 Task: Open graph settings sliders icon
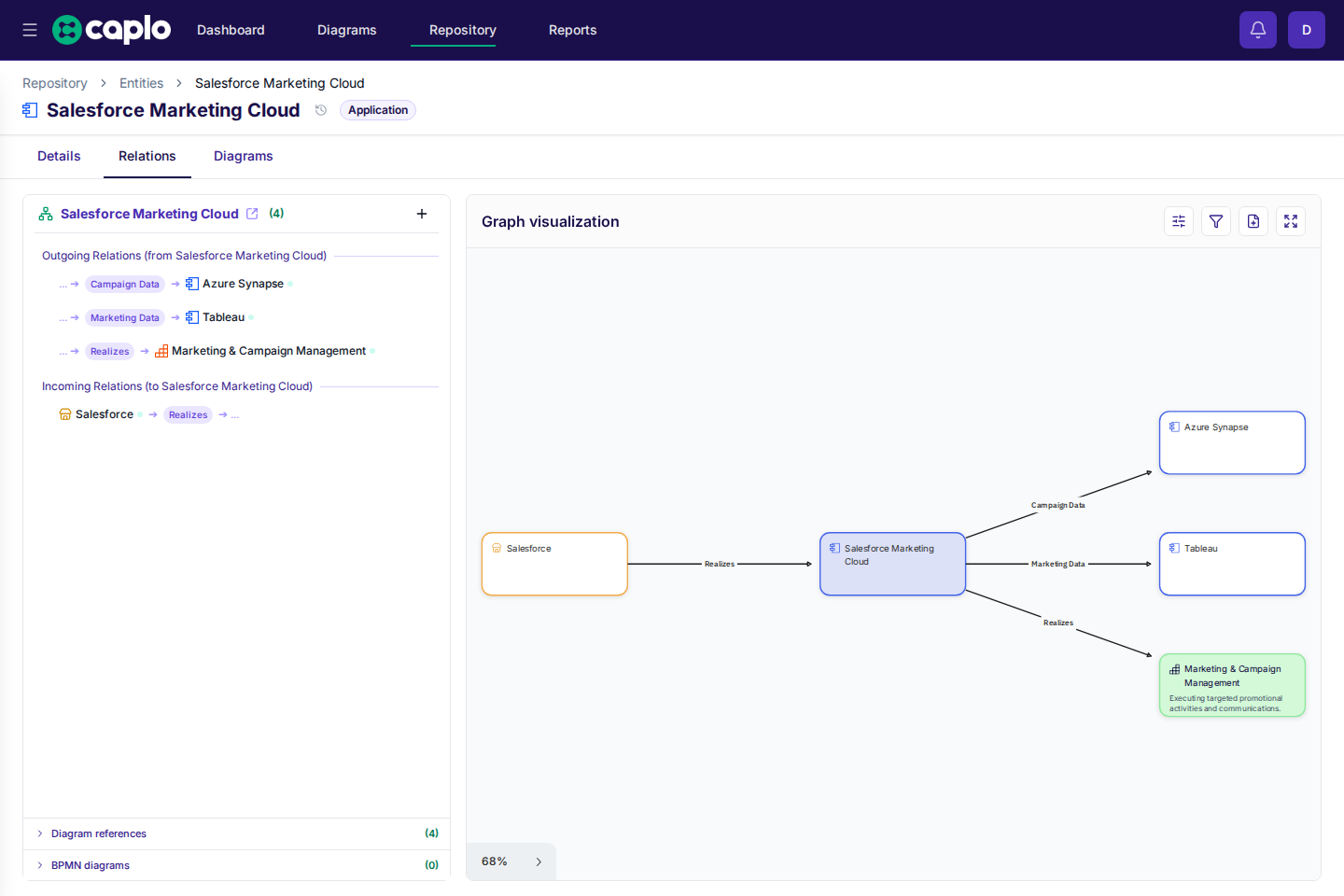[1179, 221]
